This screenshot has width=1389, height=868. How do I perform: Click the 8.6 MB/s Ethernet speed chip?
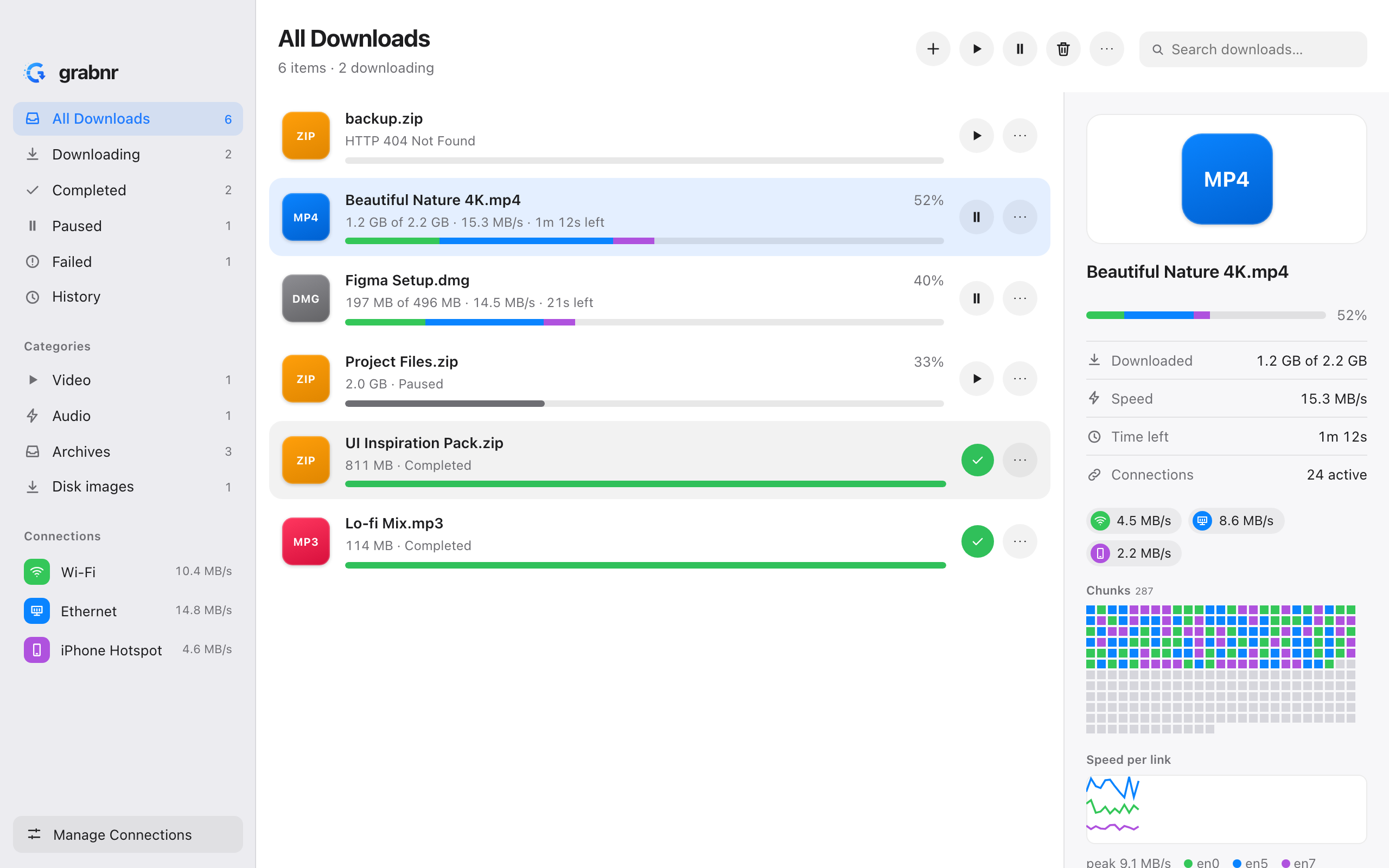[1236, 521]
